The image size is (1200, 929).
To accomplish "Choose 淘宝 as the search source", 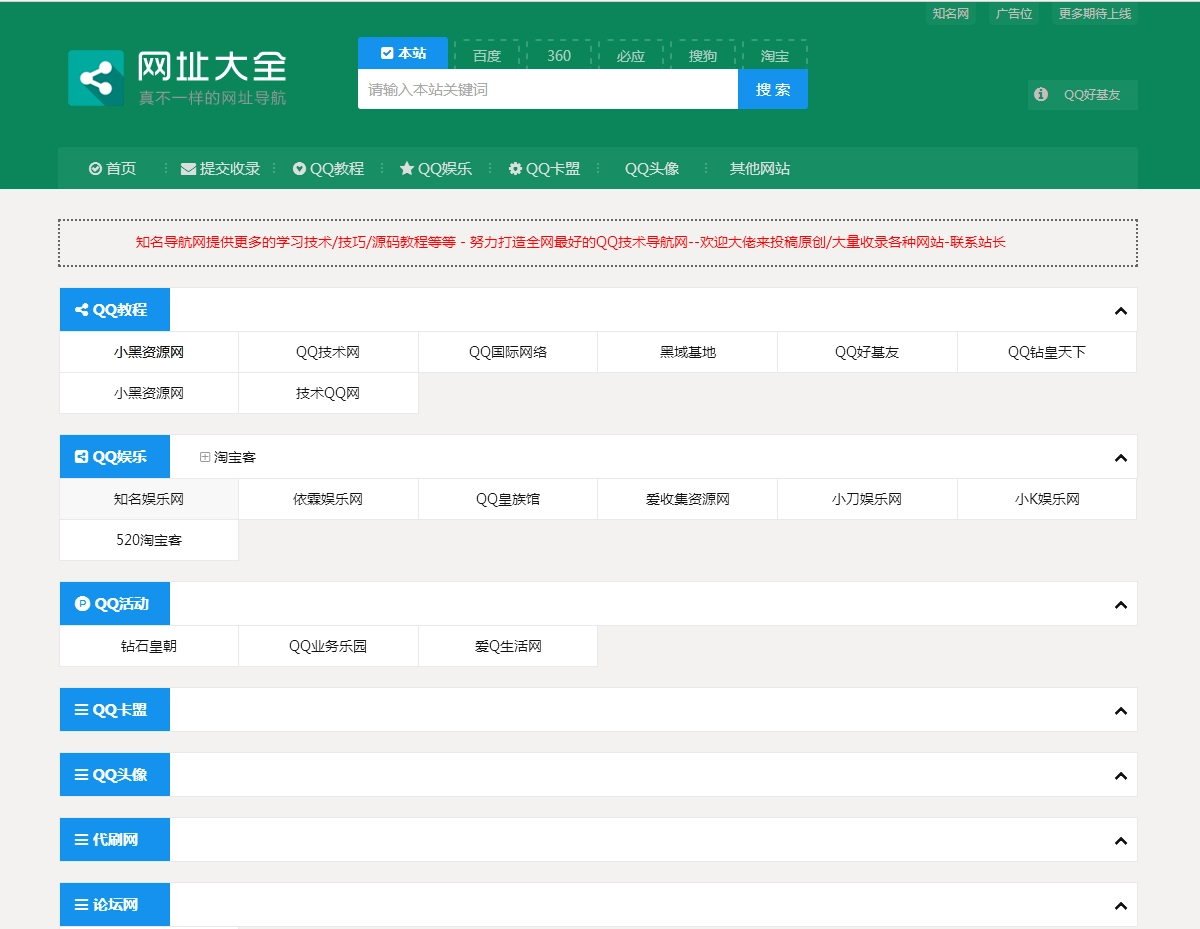I will (776, 55).
